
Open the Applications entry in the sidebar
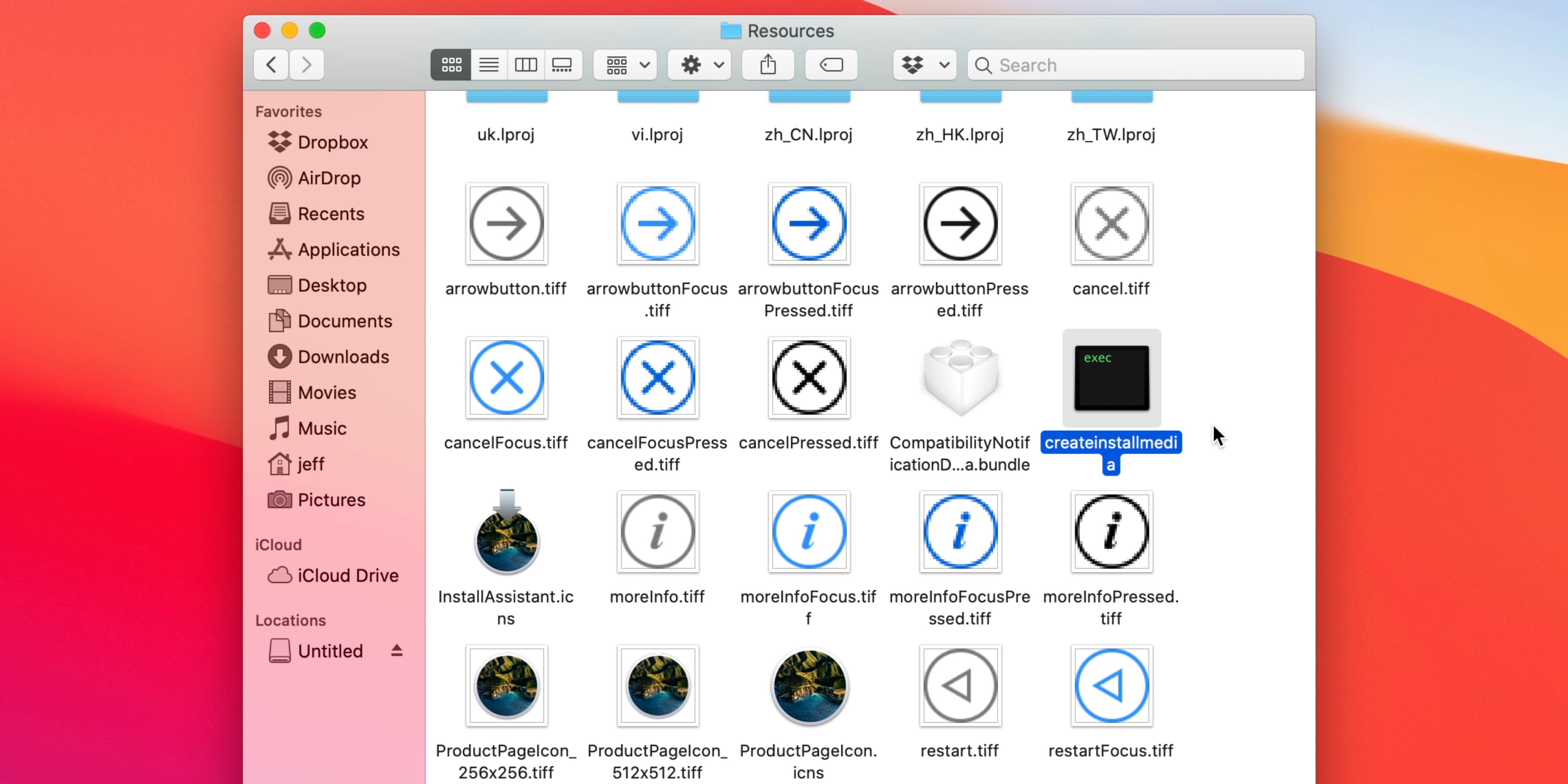(x=347, y=249)
